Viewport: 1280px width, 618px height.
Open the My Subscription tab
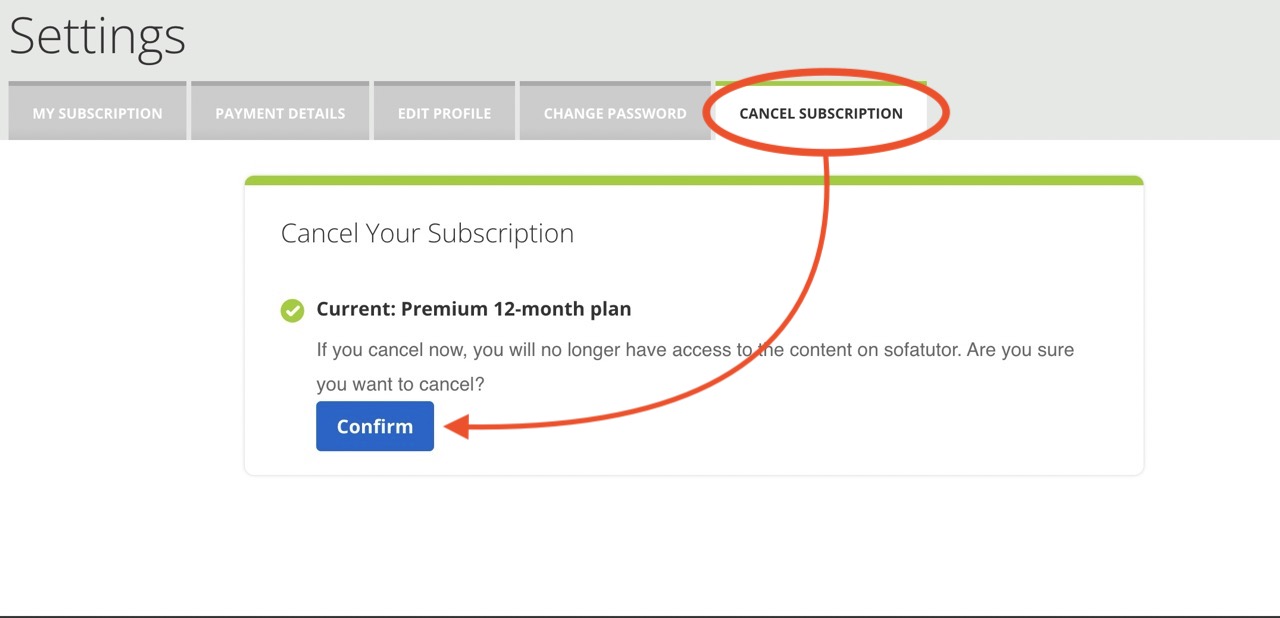(97, 113)
